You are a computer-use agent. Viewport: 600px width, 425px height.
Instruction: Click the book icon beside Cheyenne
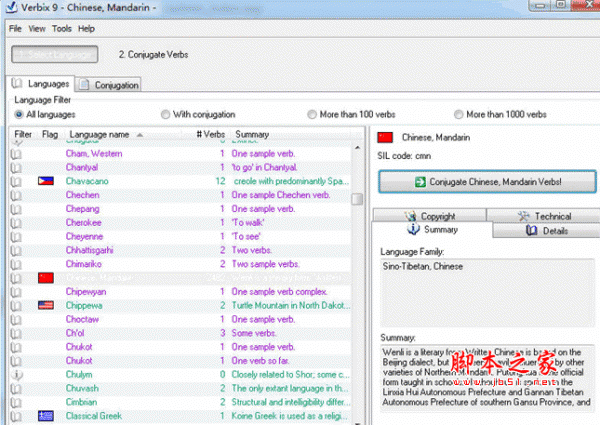tap(16, 236)
